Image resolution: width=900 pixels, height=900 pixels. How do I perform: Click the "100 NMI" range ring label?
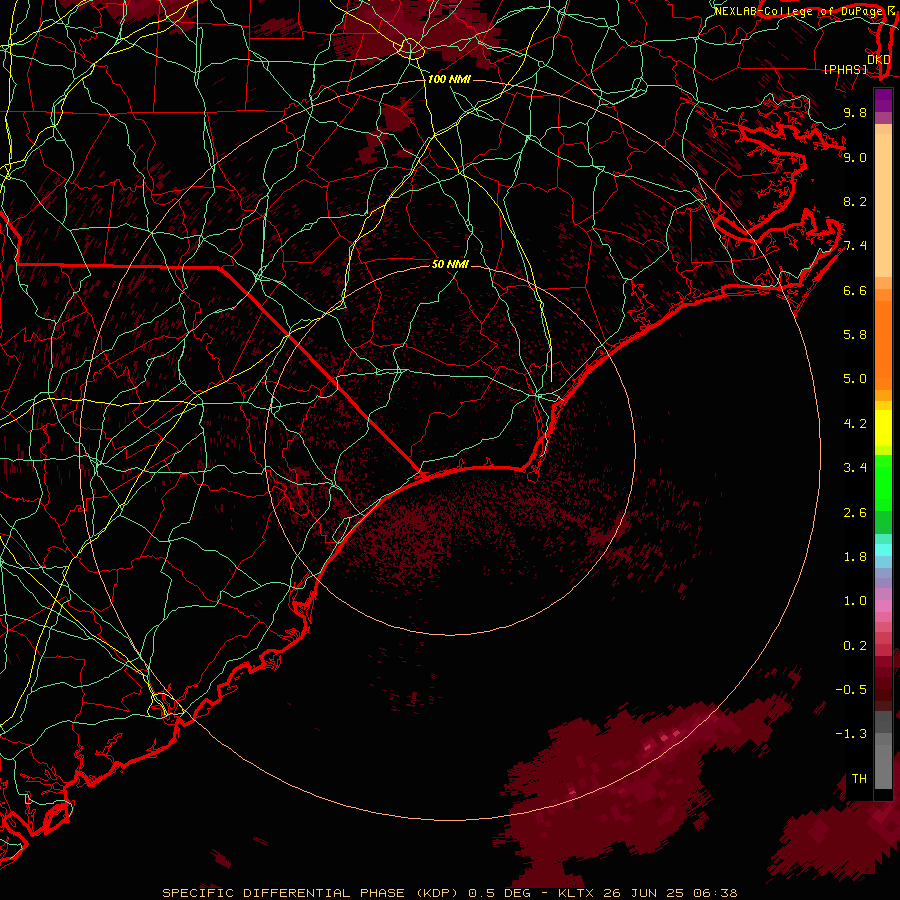pyautogui.click(x=449, y=79)
